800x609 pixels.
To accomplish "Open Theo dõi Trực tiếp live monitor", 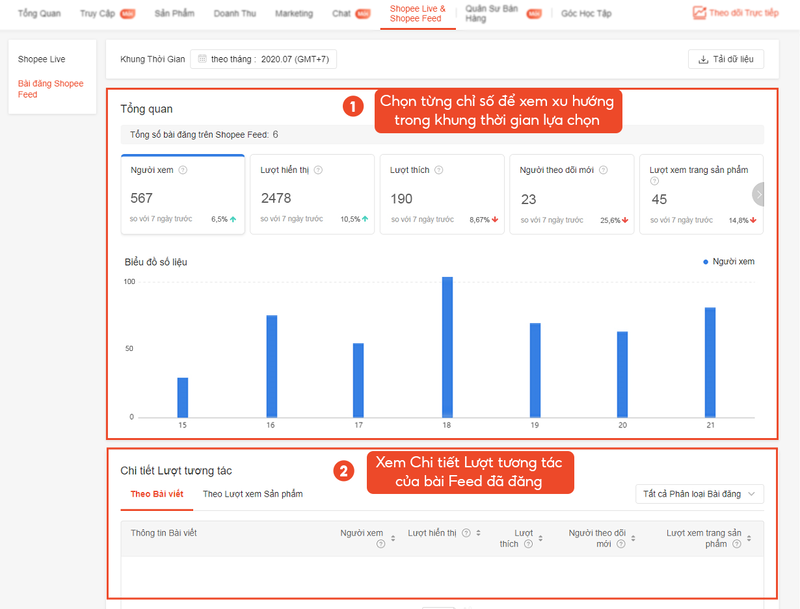I will point(735,13).
